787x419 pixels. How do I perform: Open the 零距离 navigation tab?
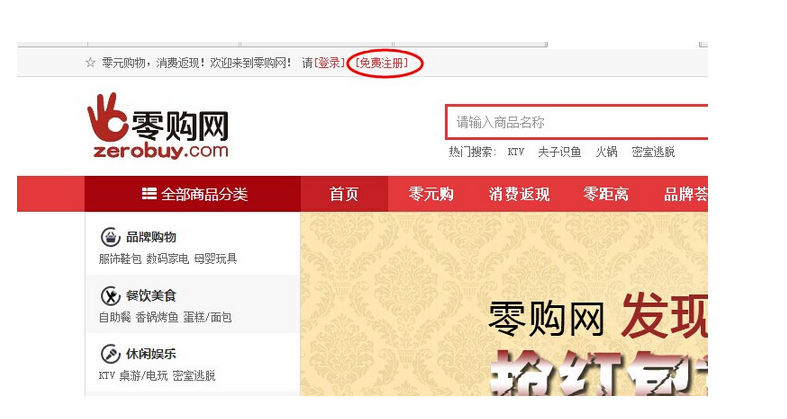[x=606, y=194]
